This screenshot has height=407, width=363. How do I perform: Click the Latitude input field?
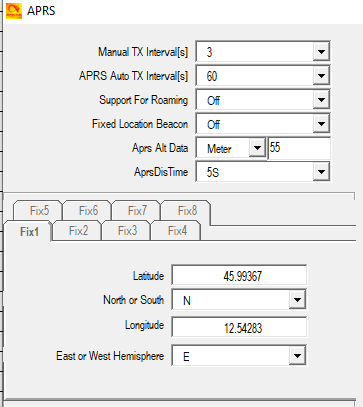(x=239, y=275)
